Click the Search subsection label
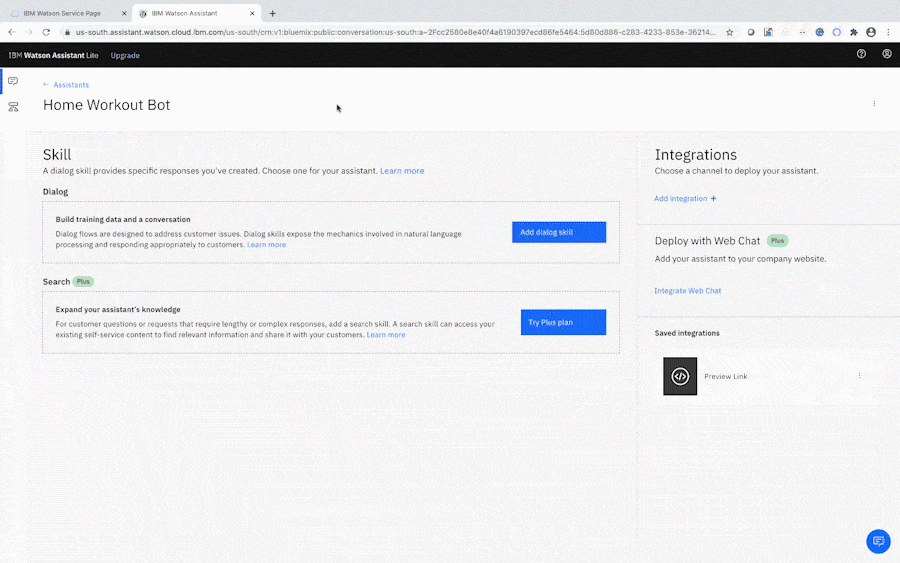 (56, 282)
